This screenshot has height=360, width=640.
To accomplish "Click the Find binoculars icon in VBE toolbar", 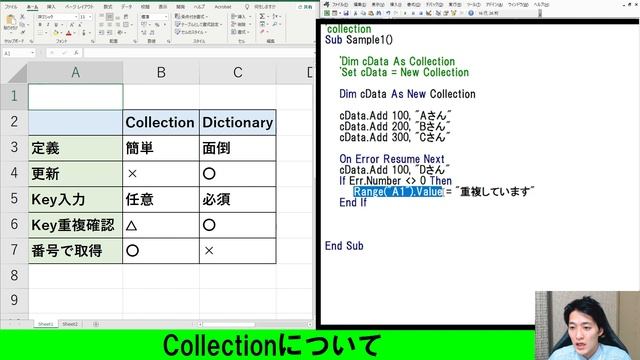I will 379,13.
